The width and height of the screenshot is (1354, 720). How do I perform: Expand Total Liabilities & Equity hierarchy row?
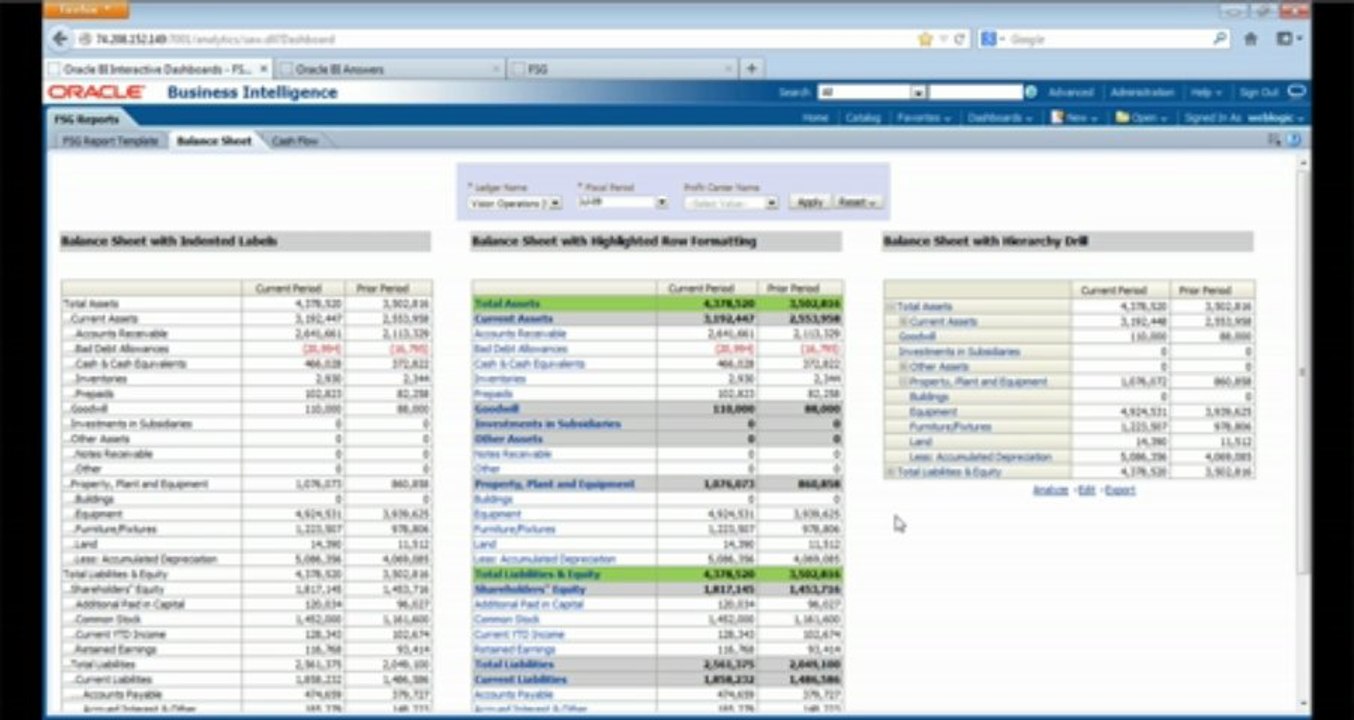point(891,472)
